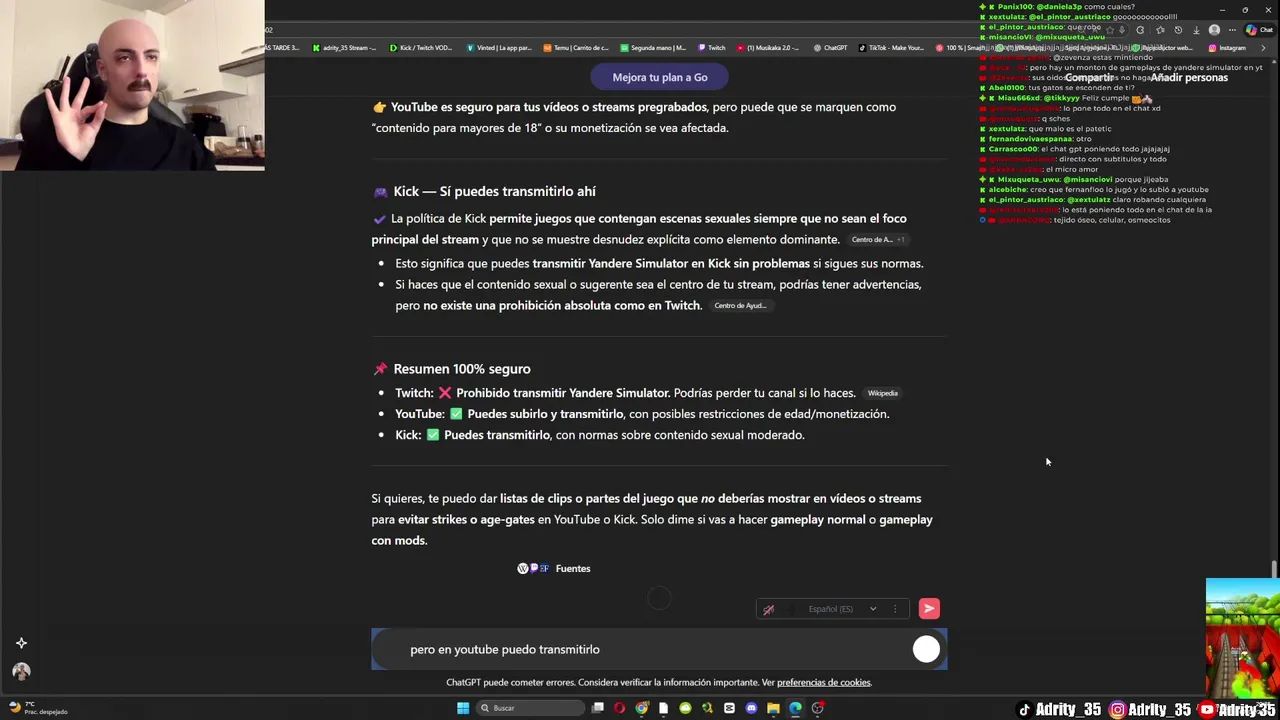Switch to the '(1) Musikaka 2.0' tab

pyautogui.click(x=768, y=48)
